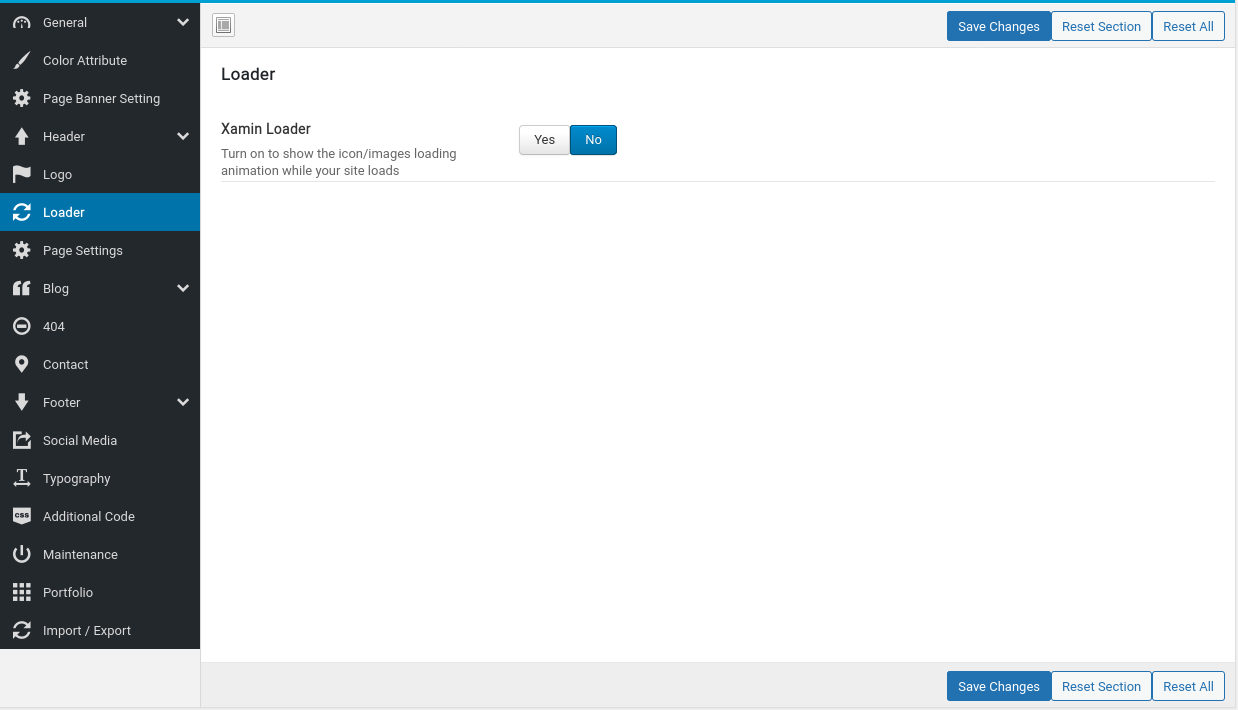Click the 404 minus-circle icon

point(21,326)
